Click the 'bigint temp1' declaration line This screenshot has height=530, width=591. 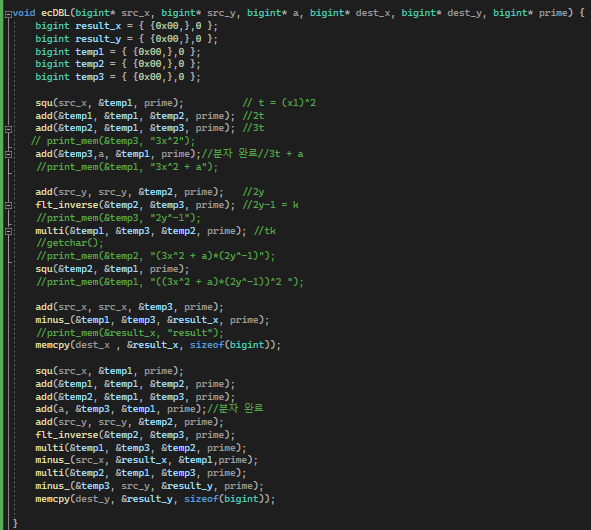tap(118, 52)
